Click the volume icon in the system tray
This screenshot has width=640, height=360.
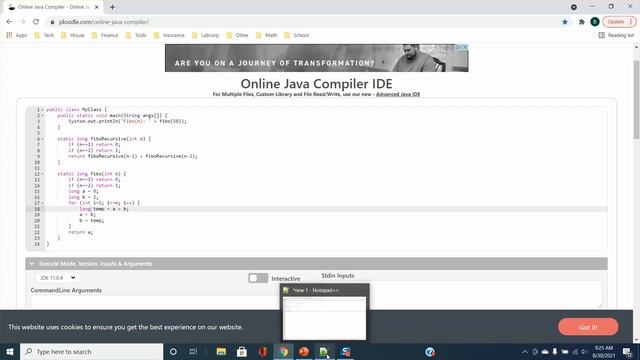(x=584, y=351)
